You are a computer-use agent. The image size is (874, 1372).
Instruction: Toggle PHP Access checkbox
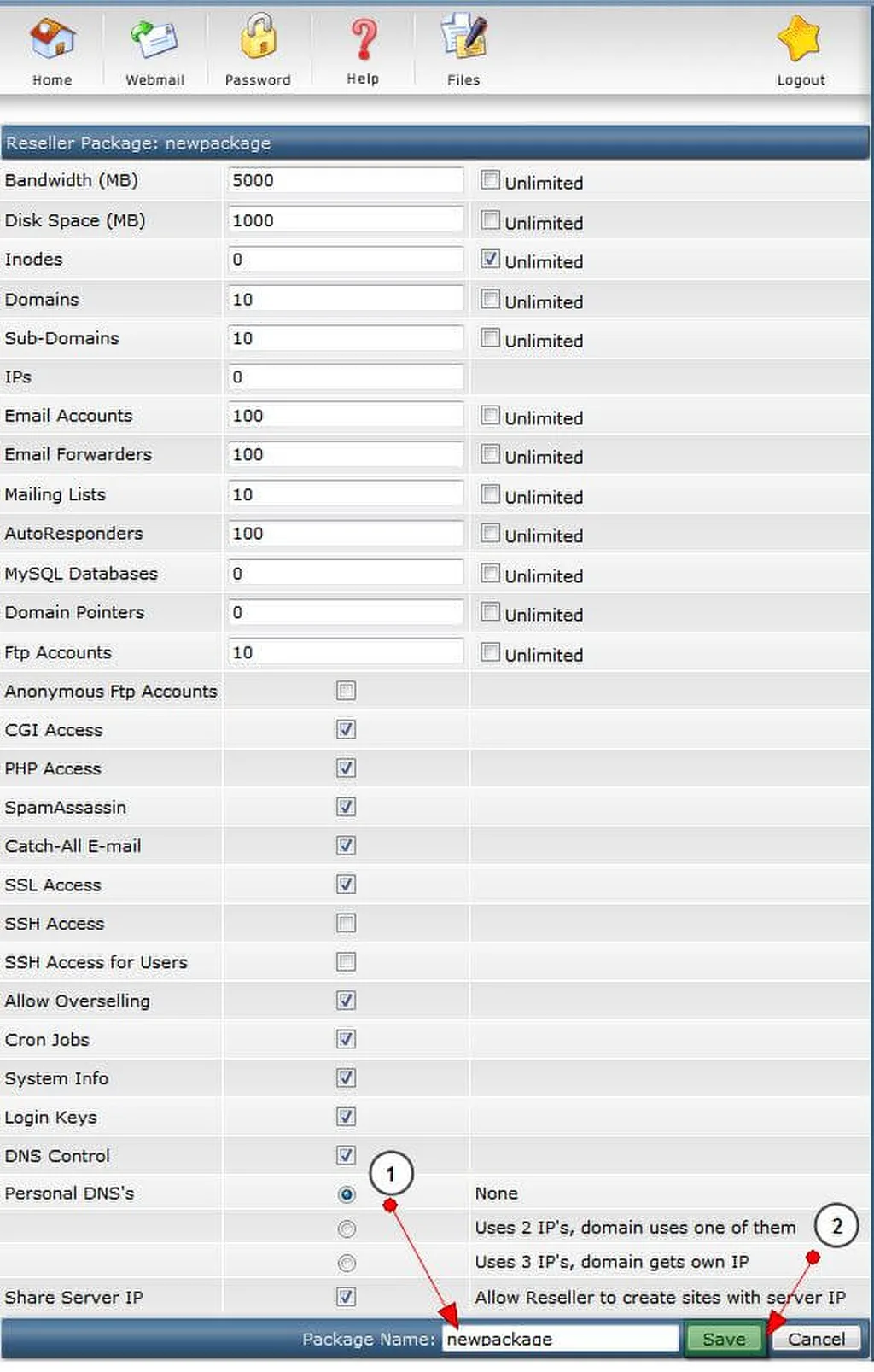[x=346, y=768]
